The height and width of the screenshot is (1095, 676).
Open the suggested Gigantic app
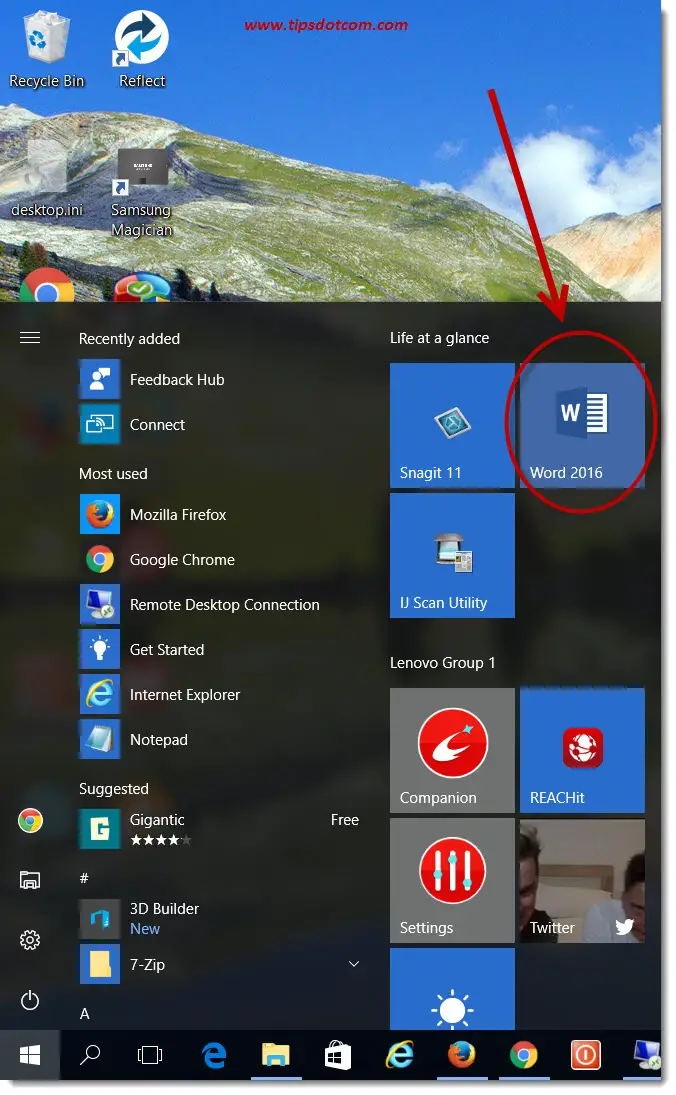(x=220, y=829)
